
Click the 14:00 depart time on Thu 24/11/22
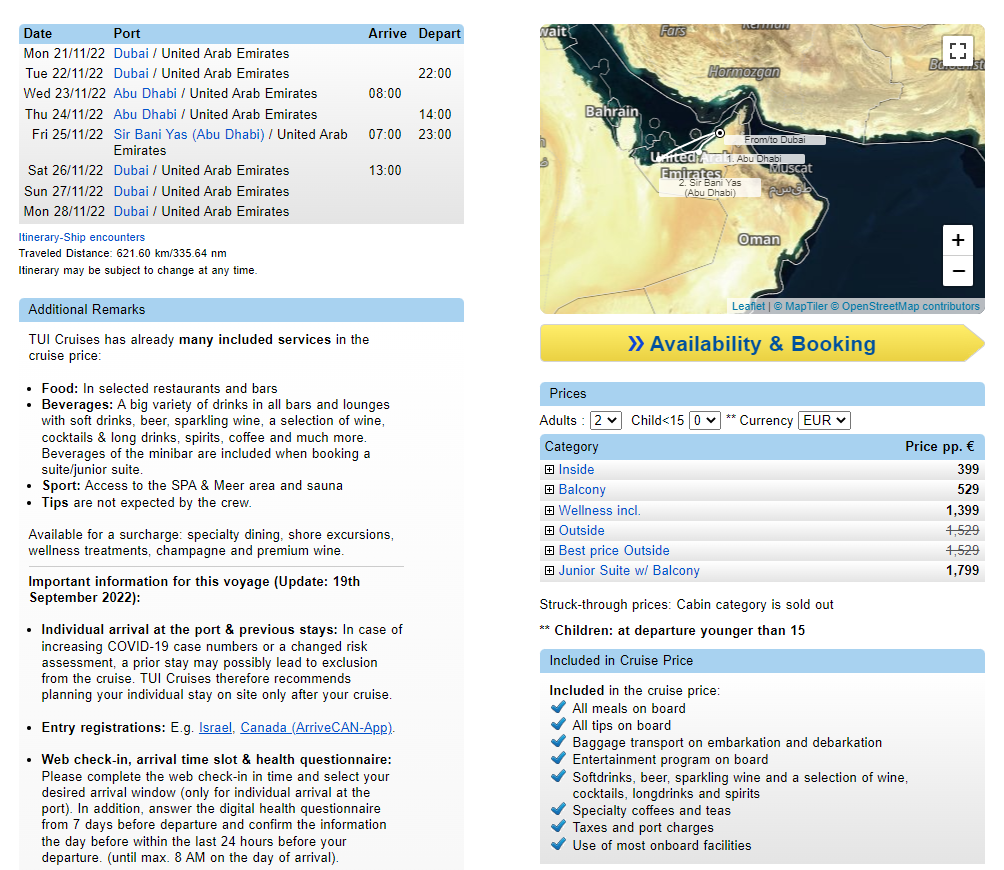[435, 115]
